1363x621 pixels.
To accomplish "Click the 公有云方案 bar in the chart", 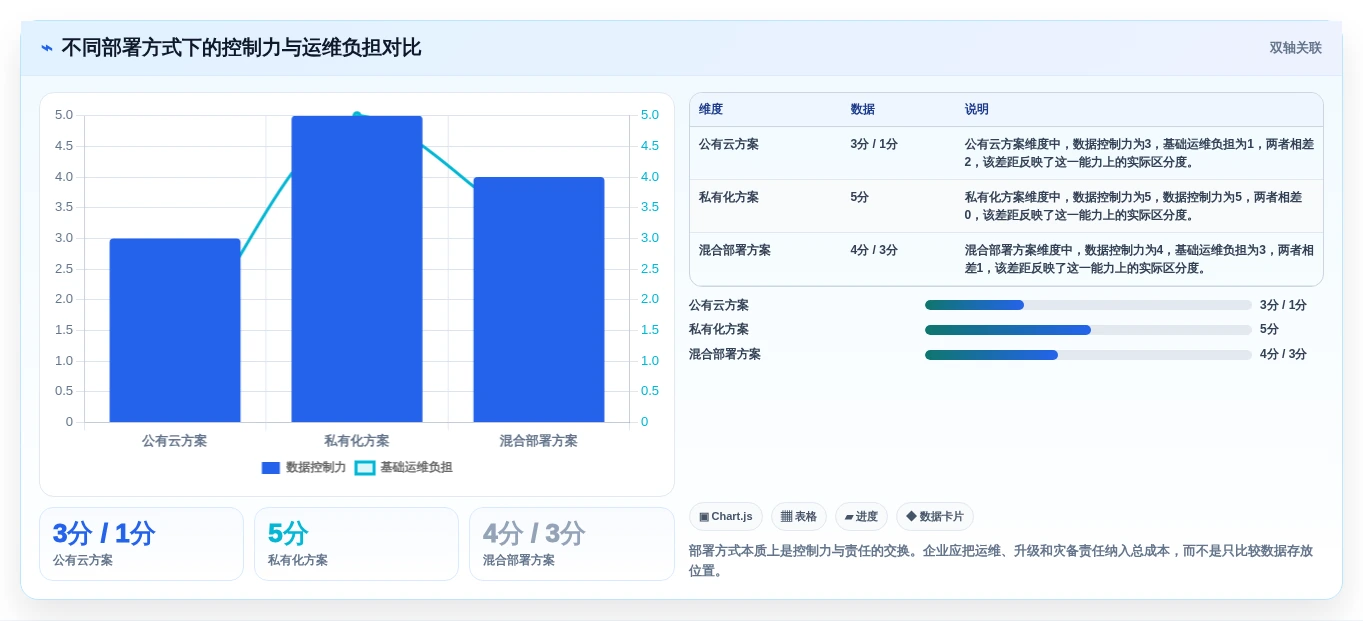I will click(175, 330).
